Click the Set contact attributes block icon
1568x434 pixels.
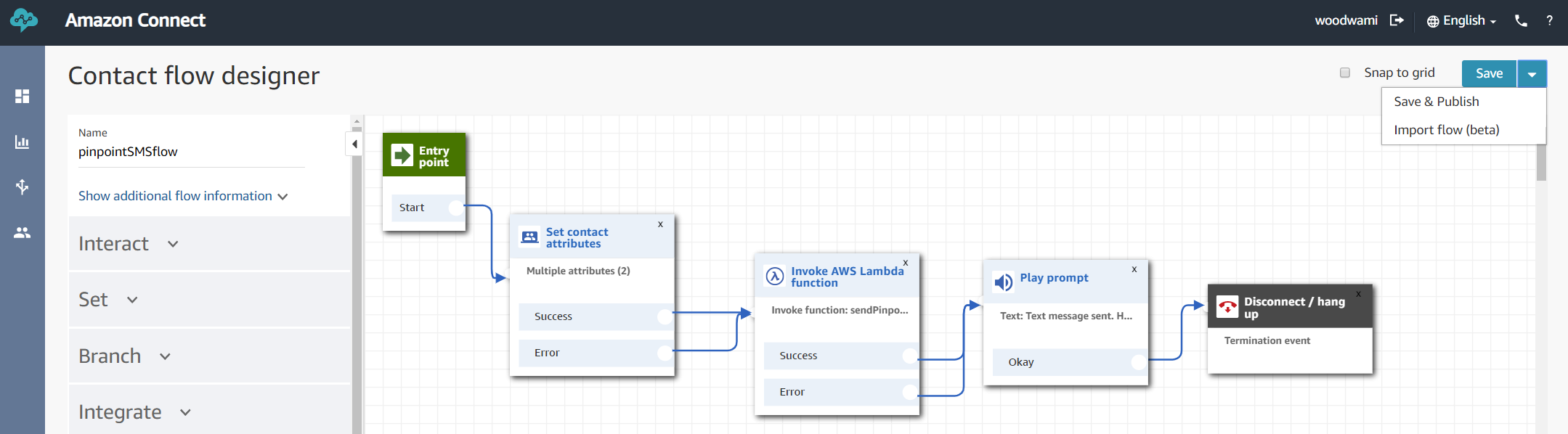tap(530, 237)
